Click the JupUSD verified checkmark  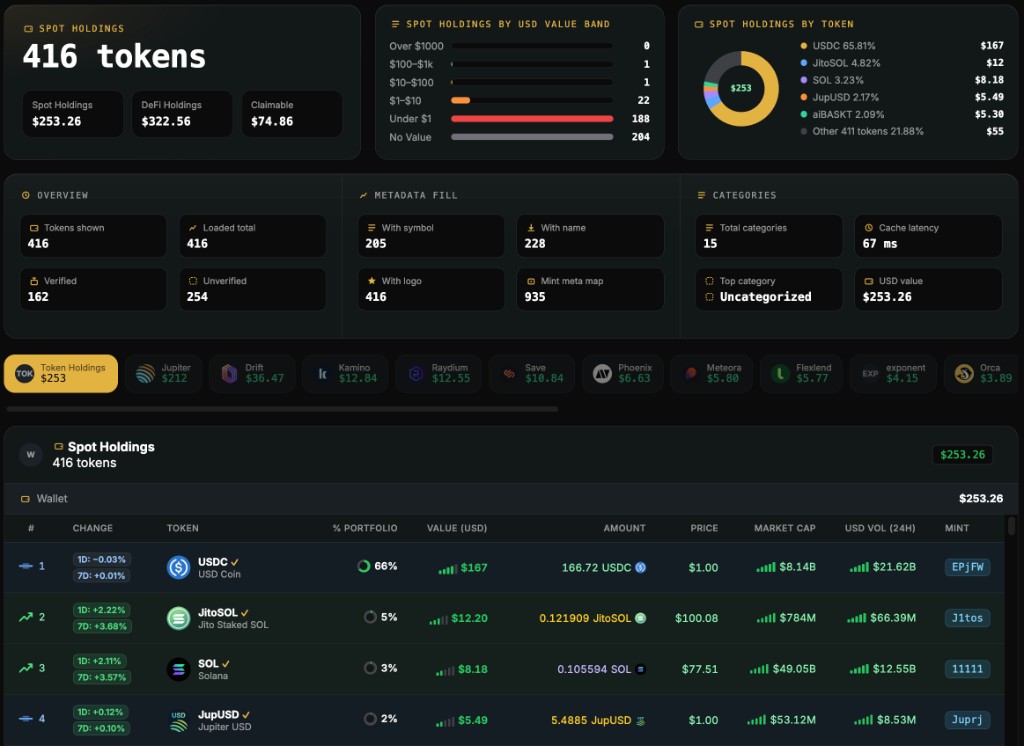coord(246,715)
